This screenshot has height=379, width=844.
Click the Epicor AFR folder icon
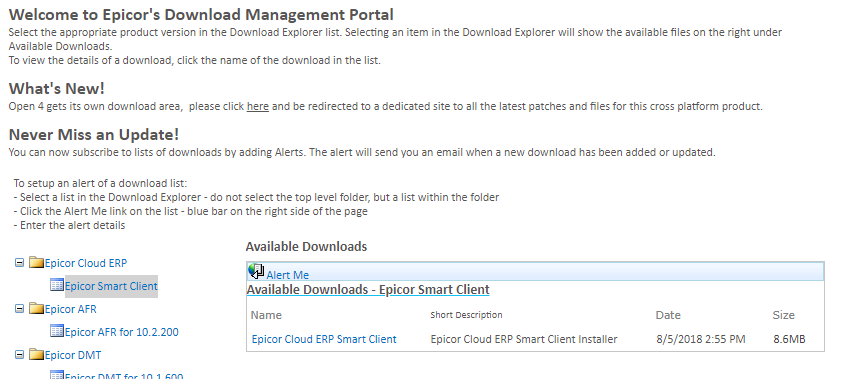[37, 309]
